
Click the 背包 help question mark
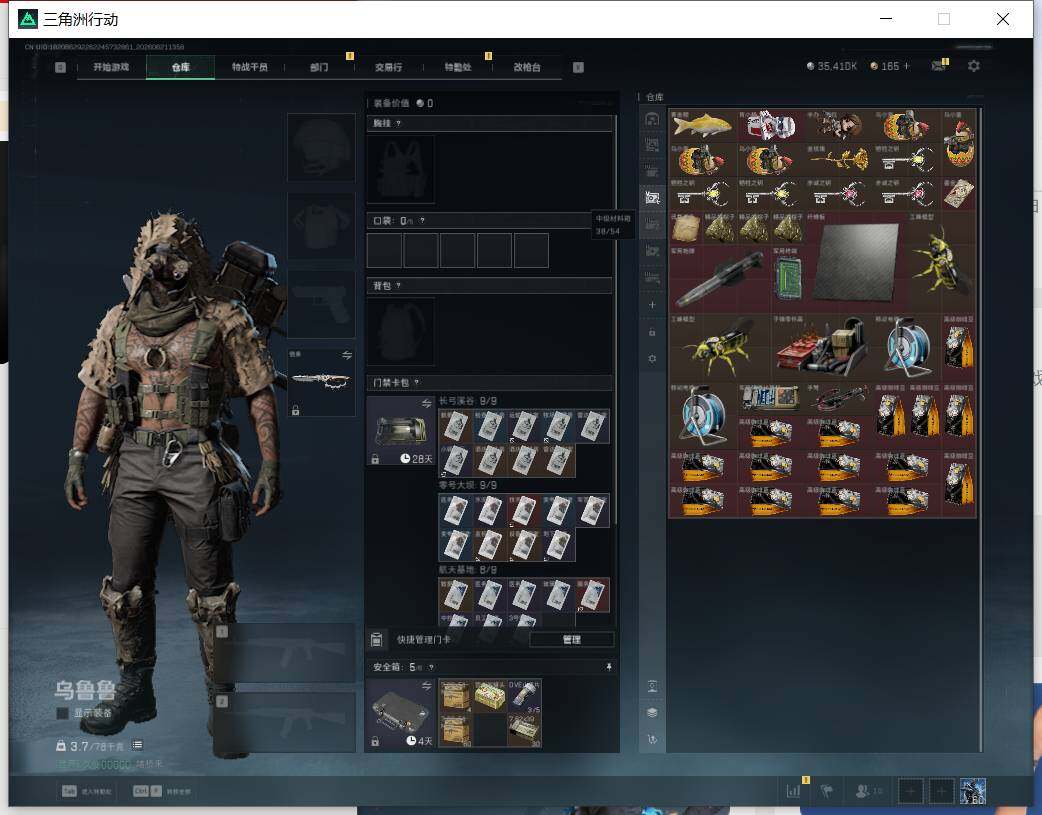coord(398,285)
